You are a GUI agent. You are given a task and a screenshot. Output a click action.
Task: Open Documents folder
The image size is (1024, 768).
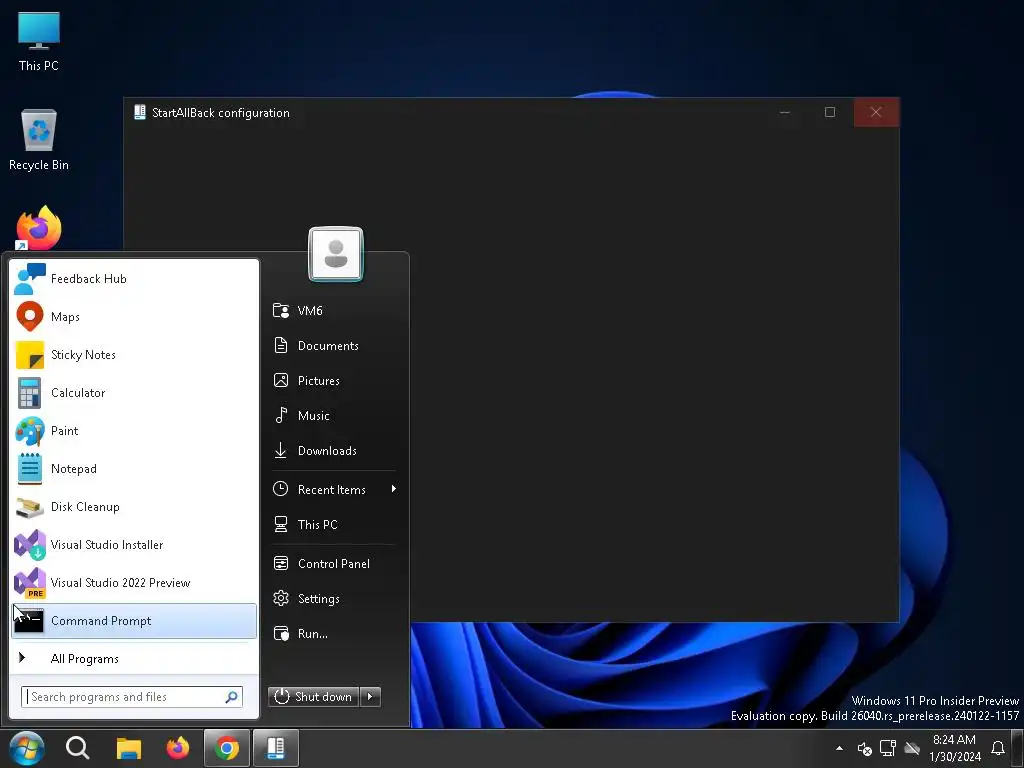pos(333,345)
